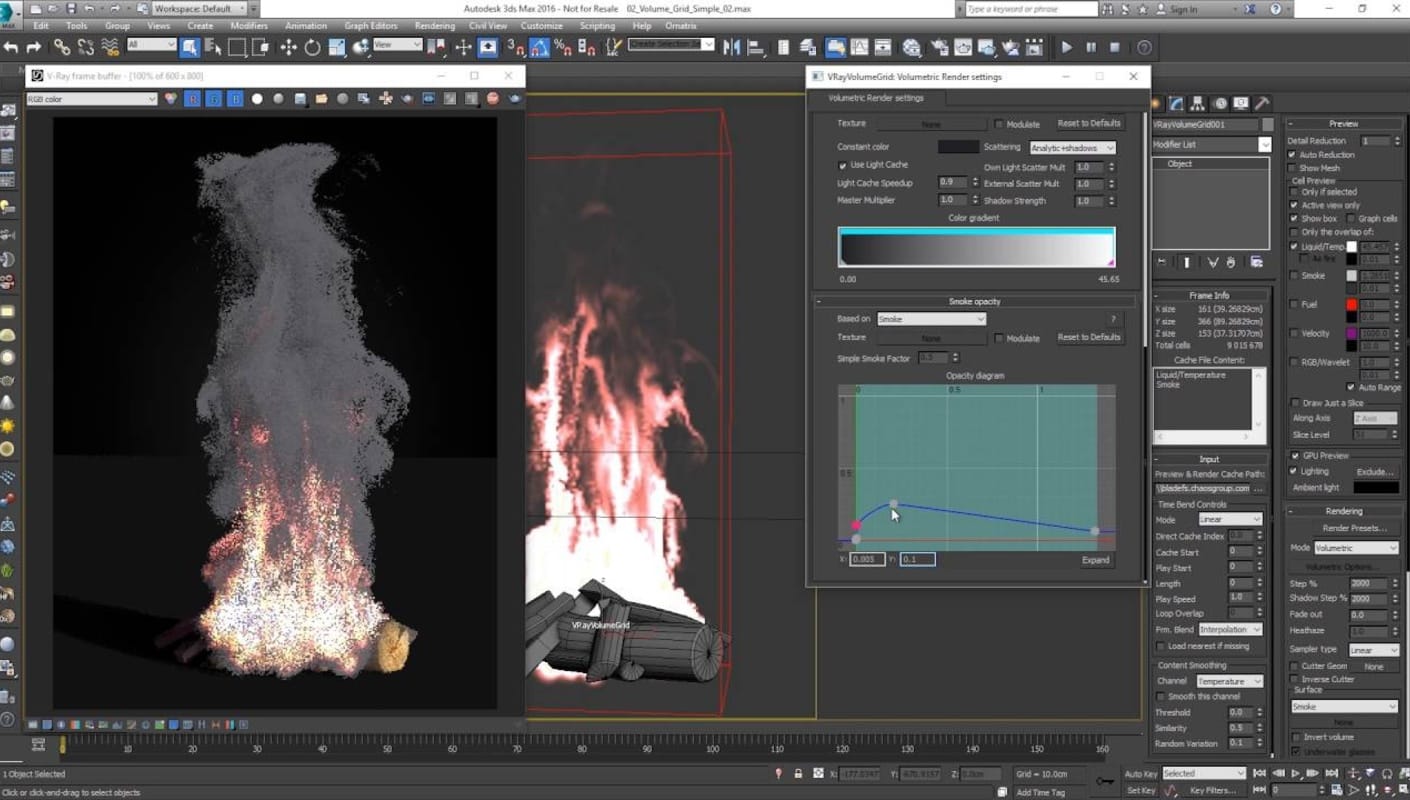Viewport: 1410px width, 800px height.
Task: Click Select Object arrow tool
Action: click(x=189, y=47)
